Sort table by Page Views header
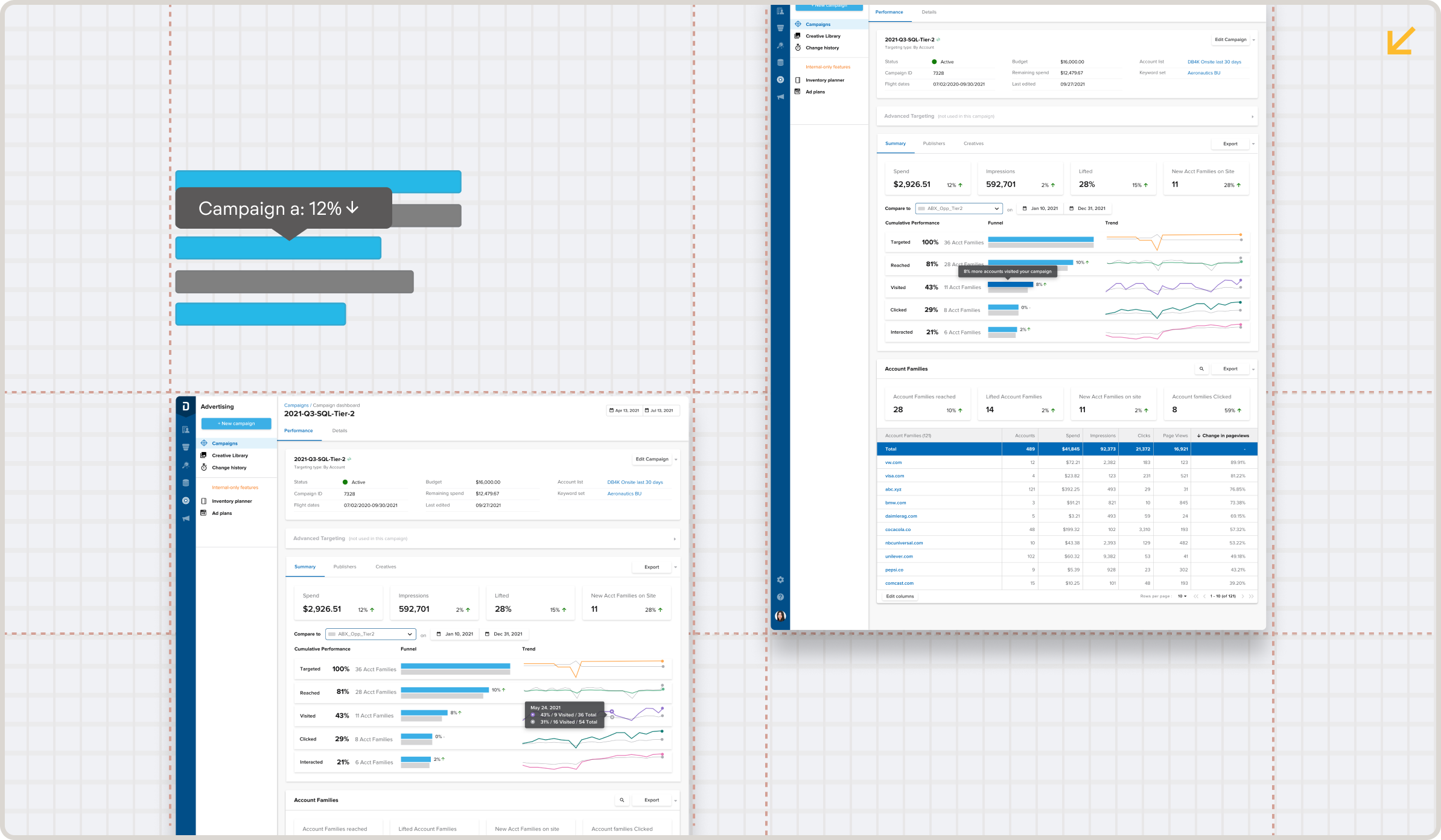The width and height of the screenshot is (1441, 840). point(1175,436)
